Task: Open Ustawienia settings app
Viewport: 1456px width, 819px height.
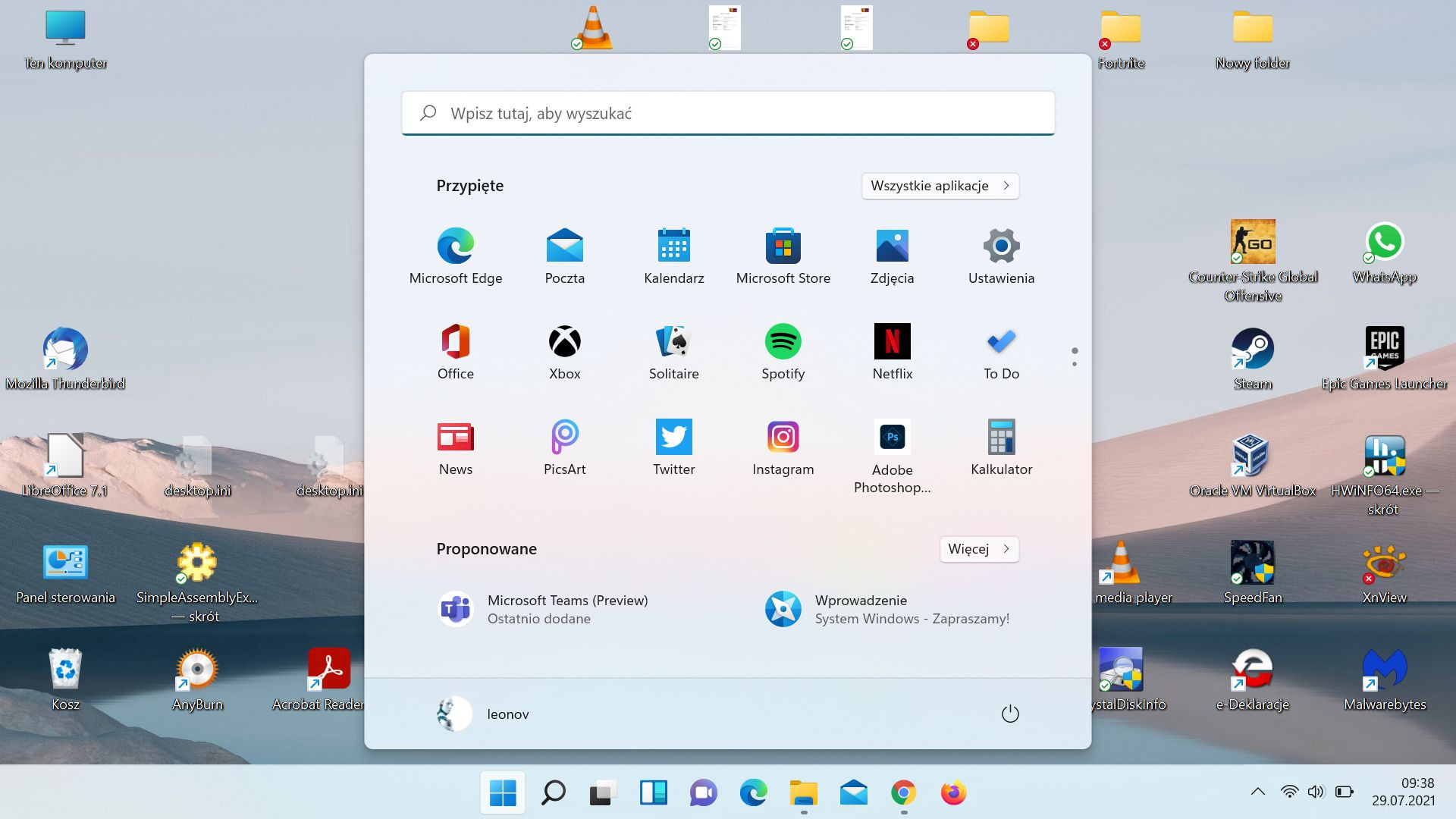Action: 1002,256
